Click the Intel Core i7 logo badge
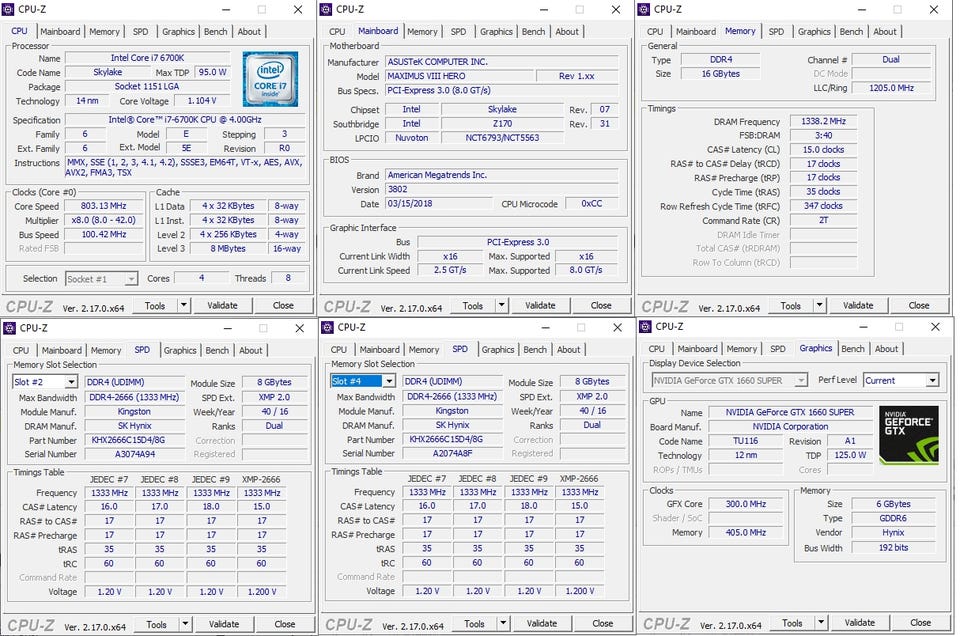The image size is (960, 636). coord(270,79)
